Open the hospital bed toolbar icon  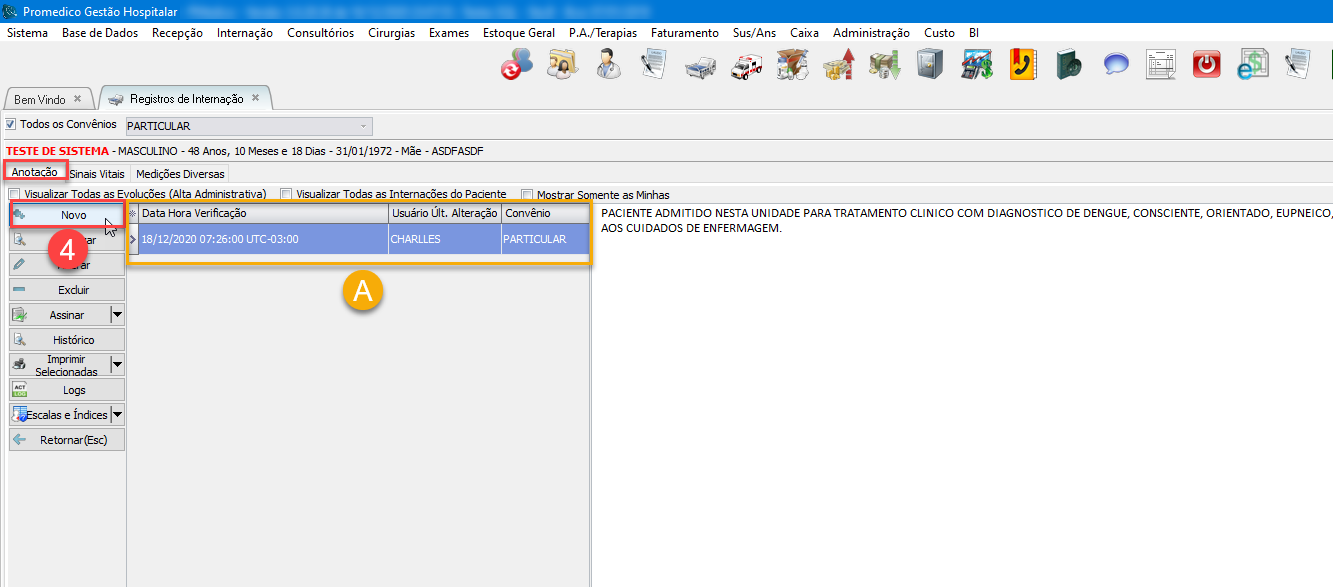(x=700, y=66)
